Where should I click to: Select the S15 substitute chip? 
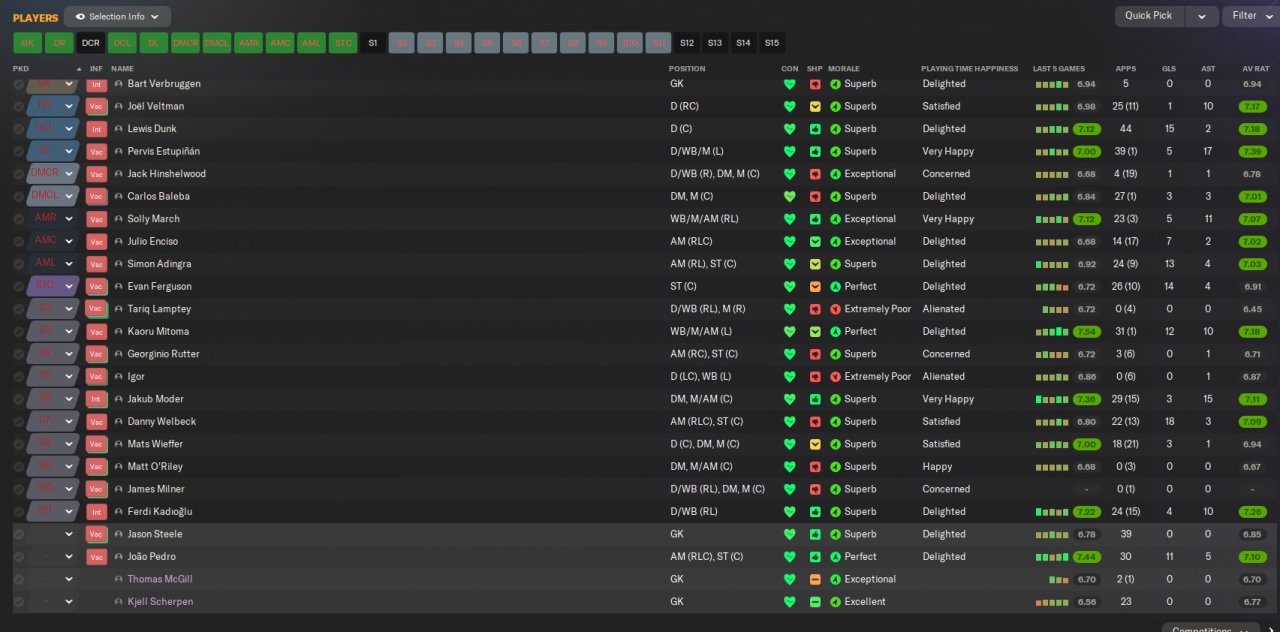[771, 43]
